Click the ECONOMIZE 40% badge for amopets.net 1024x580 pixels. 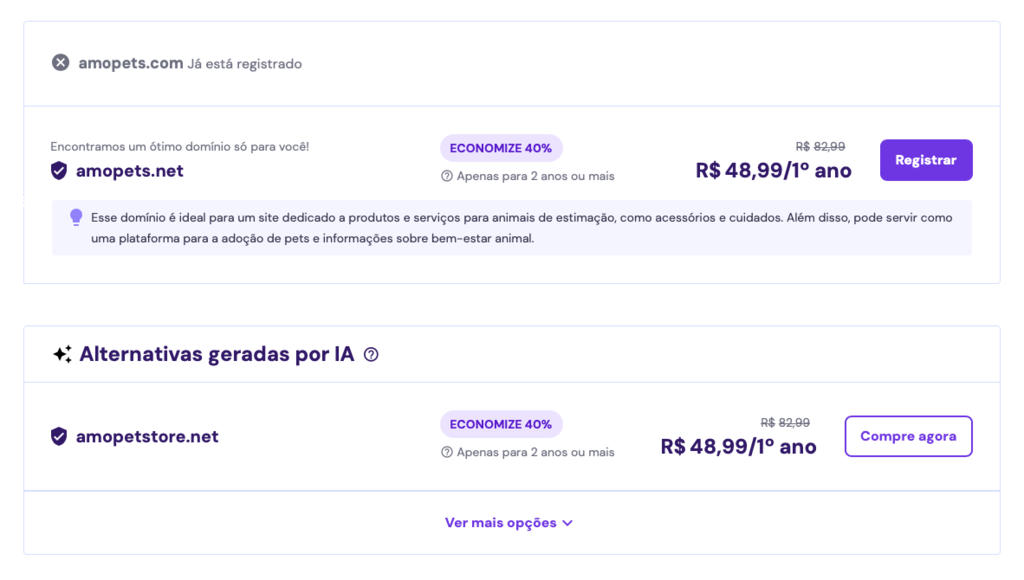coord(501,147)
